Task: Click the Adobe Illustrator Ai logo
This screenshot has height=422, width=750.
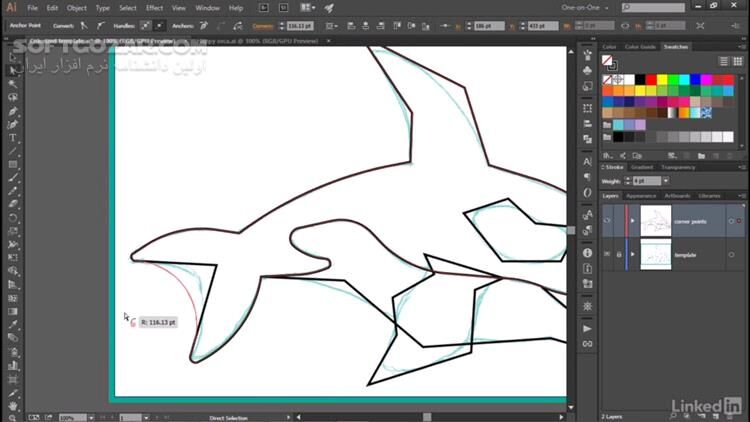Action: 12,8
